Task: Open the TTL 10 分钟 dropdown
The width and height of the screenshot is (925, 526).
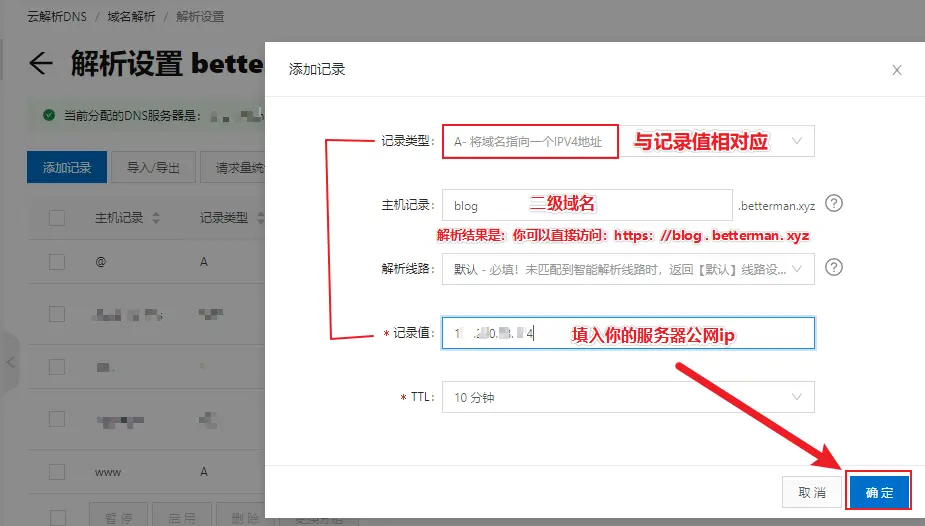Action: (628, 397)
